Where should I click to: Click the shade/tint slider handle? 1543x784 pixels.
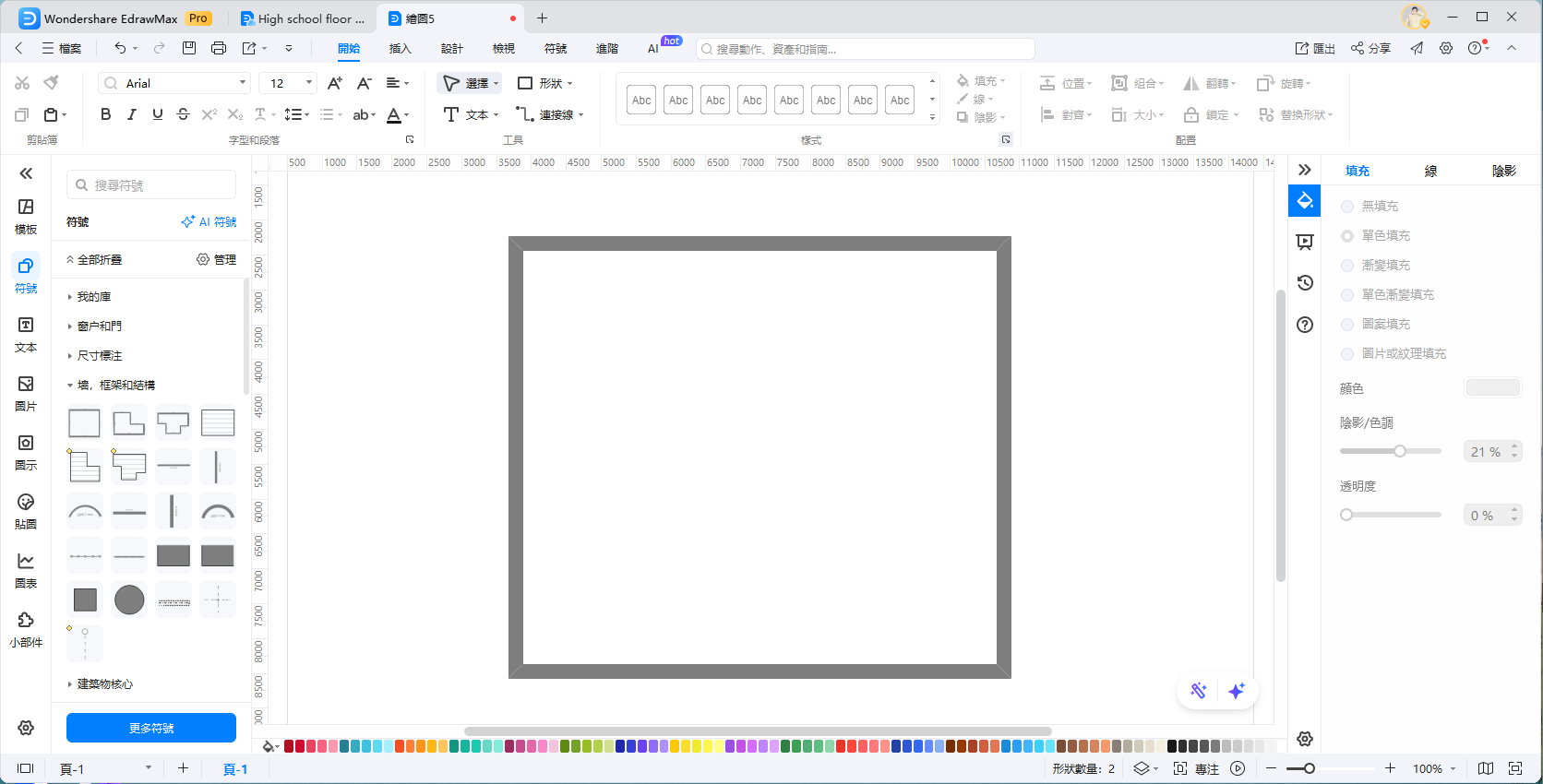pos(1400,451)
